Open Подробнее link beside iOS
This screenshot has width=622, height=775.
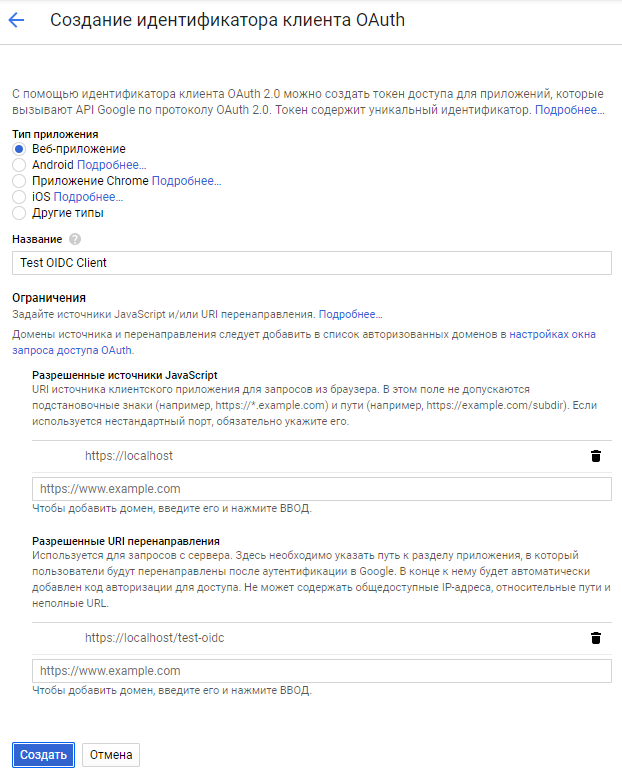pyautogui.click(x=88, y=197)
